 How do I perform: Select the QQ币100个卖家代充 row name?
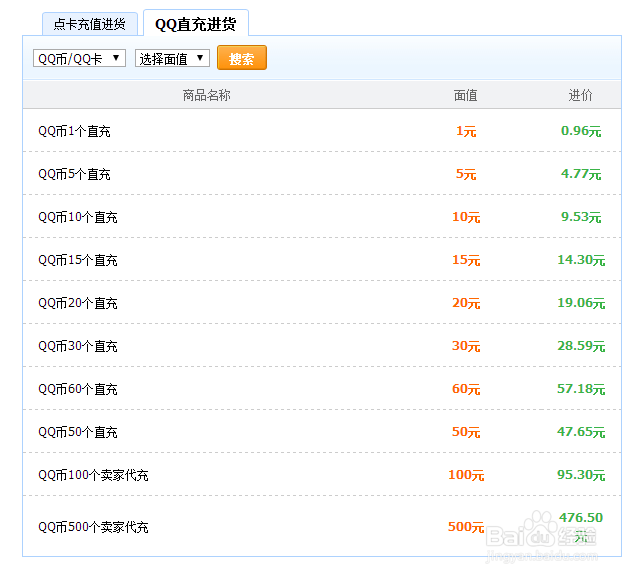pos(93,475)
